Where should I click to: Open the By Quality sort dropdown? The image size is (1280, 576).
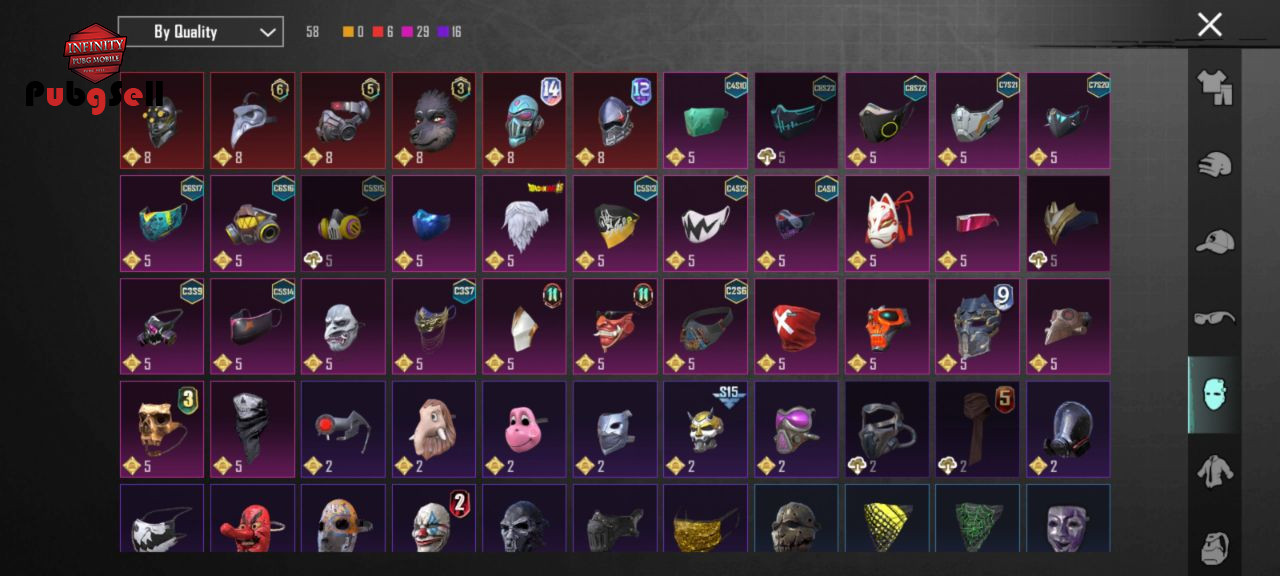pos(200,32)
